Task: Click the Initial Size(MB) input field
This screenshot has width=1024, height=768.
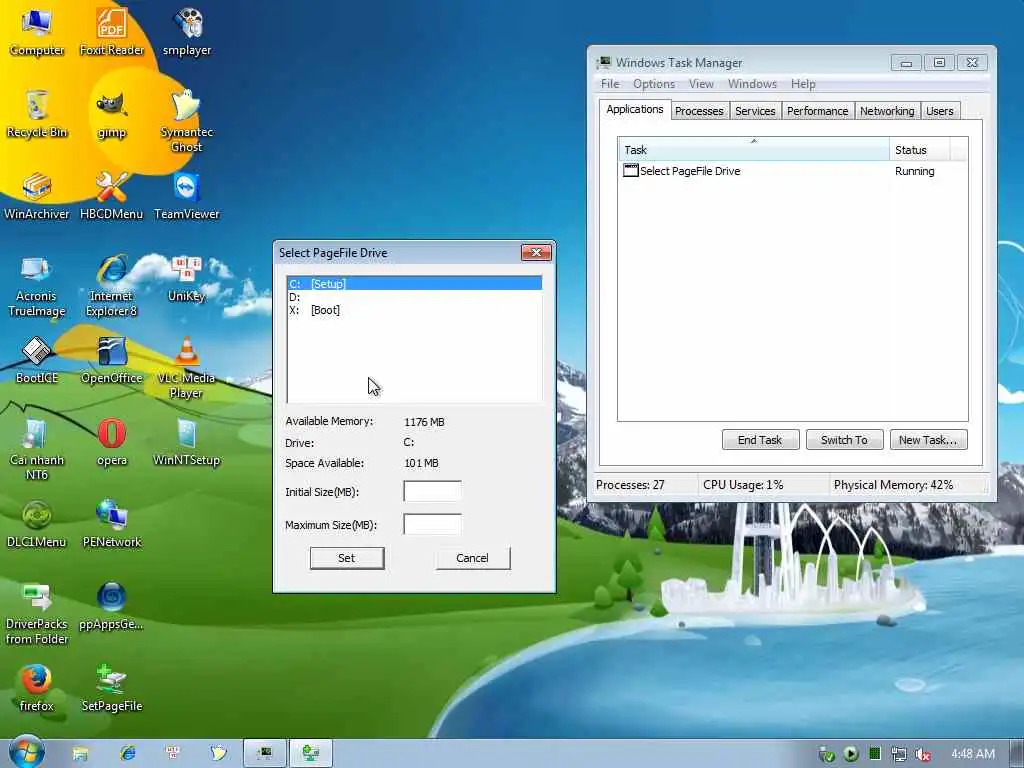Action: coord(432,491)
